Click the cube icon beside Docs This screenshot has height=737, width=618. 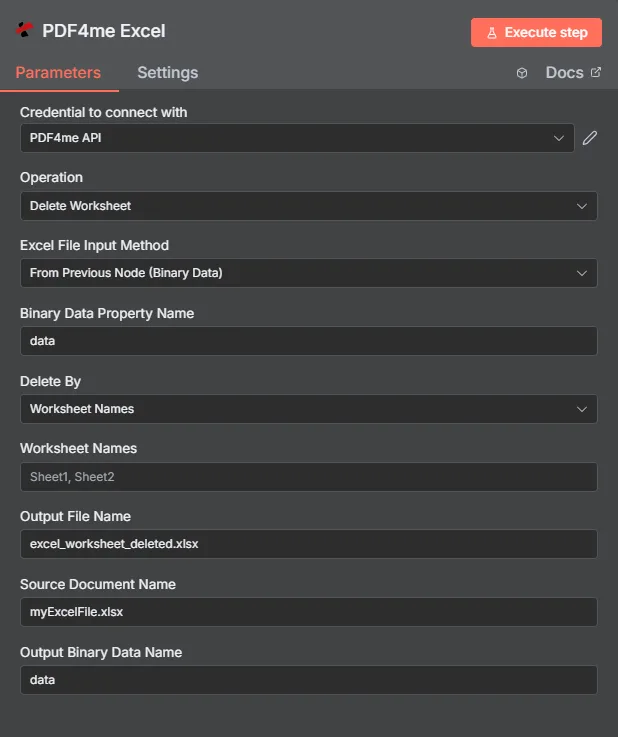pyautogui.click(x=522, y=73)
